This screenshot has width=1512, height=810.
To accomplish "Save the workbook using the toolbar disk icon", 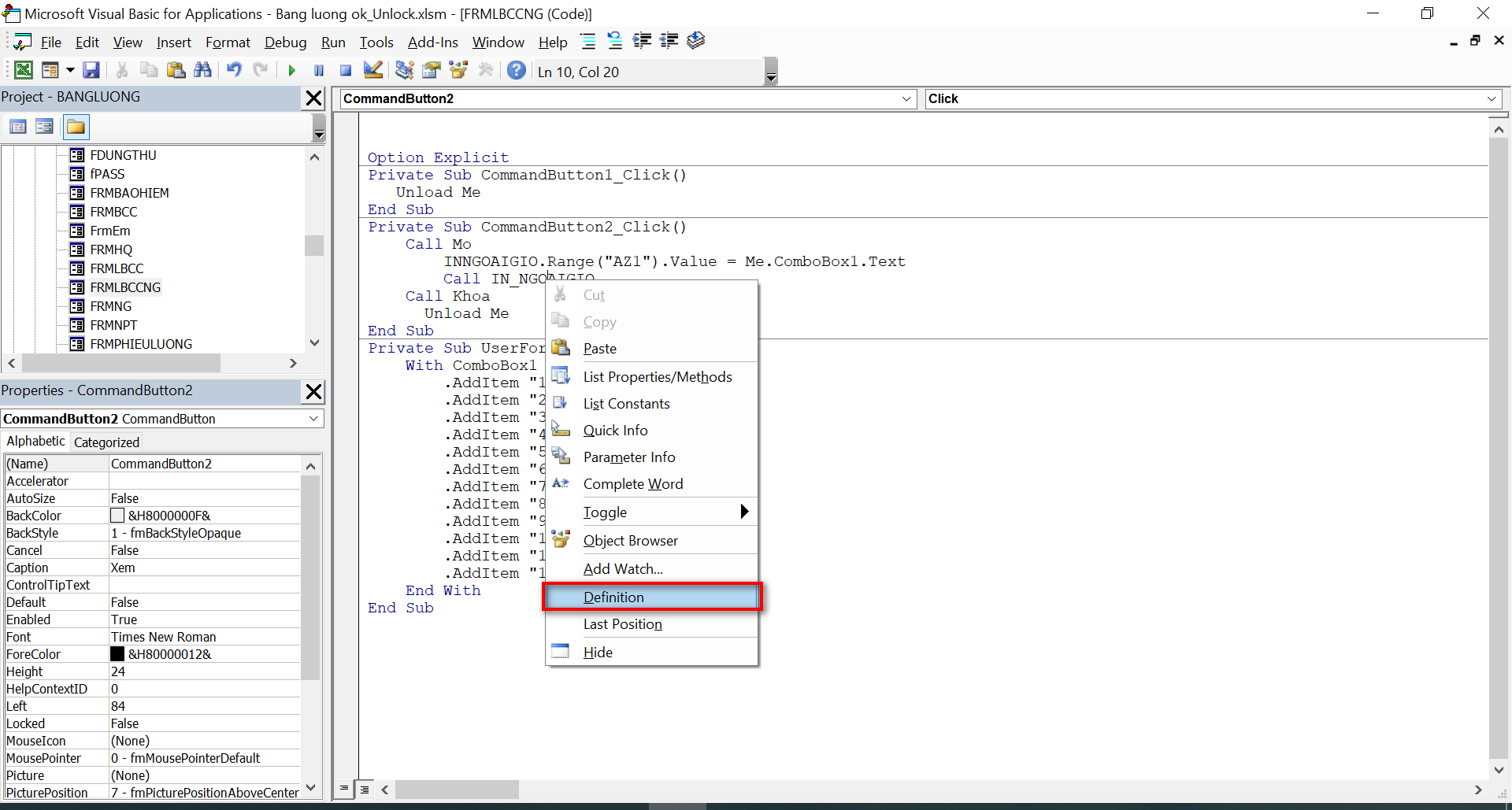I will click(x=91, y=71).
